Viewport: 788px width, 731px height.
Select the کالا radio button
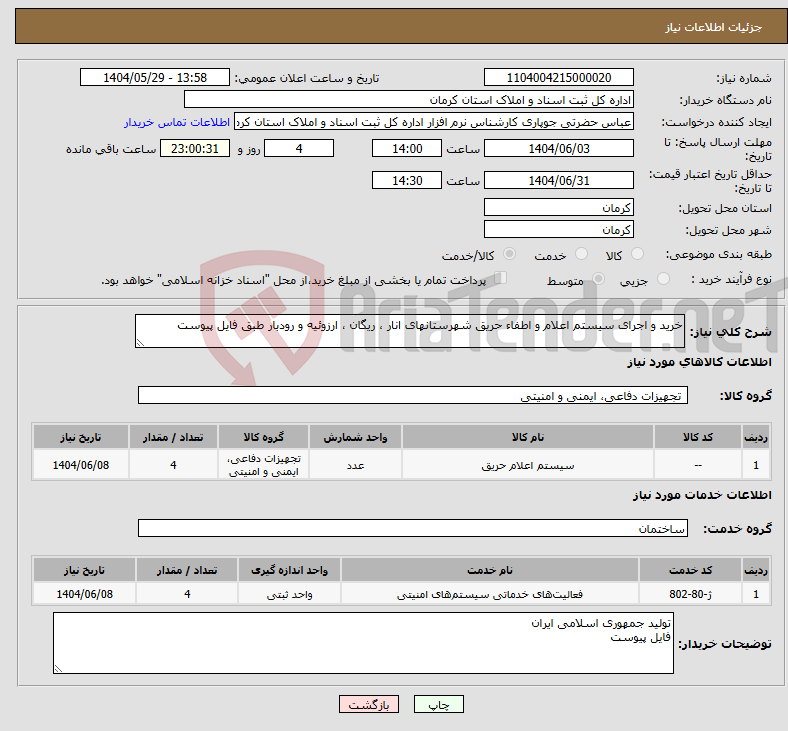637,254
